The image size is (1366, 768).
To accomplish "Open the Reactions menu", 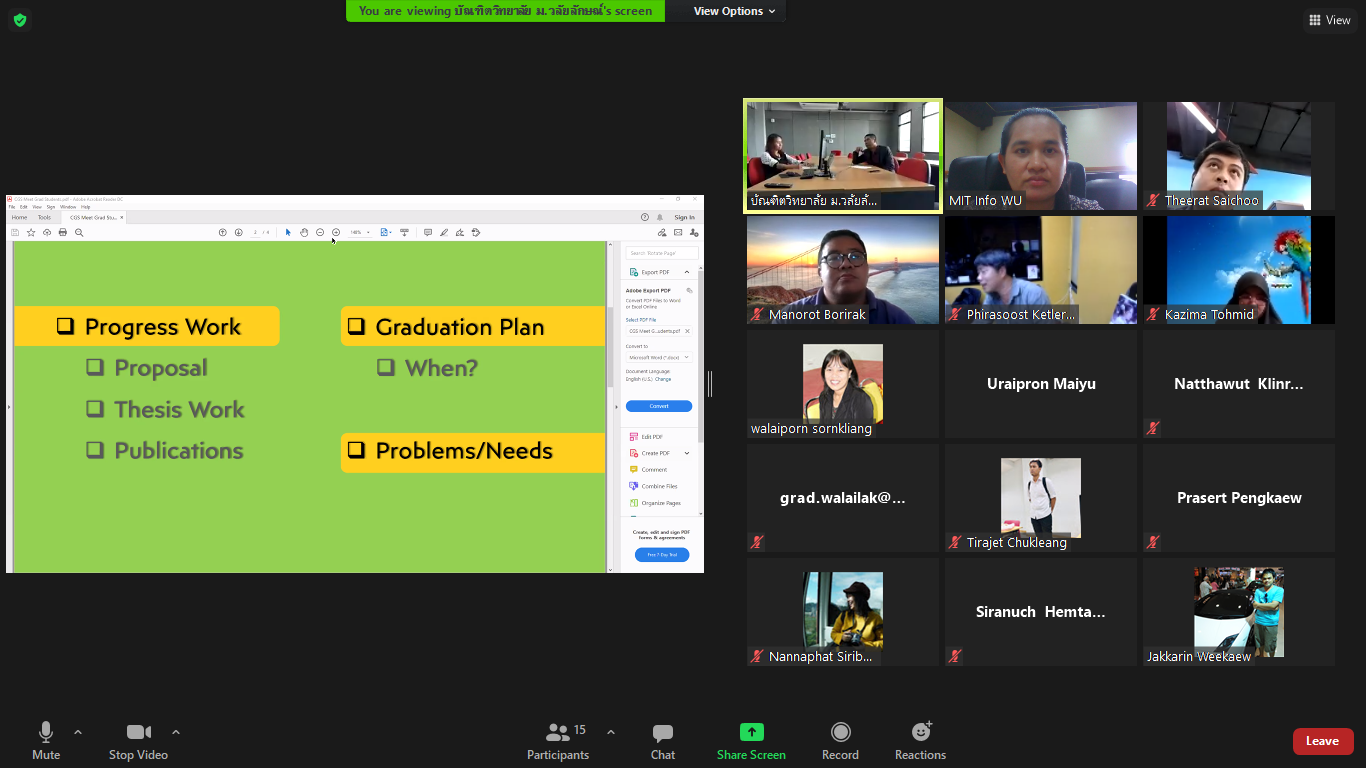I will pyautogui.click(x=920, y=732).
